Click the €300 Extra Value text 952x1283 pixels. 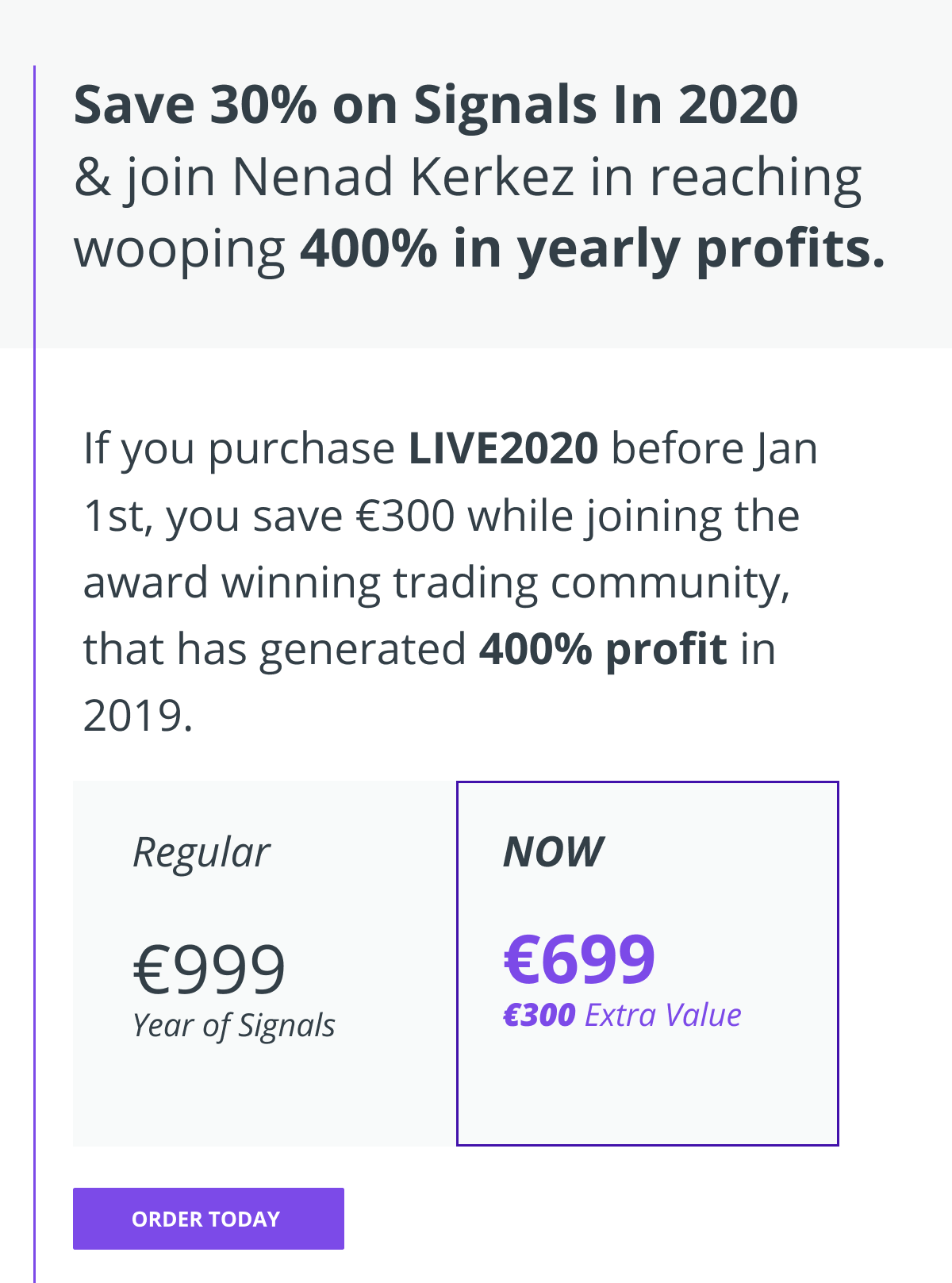point(623,1015)
